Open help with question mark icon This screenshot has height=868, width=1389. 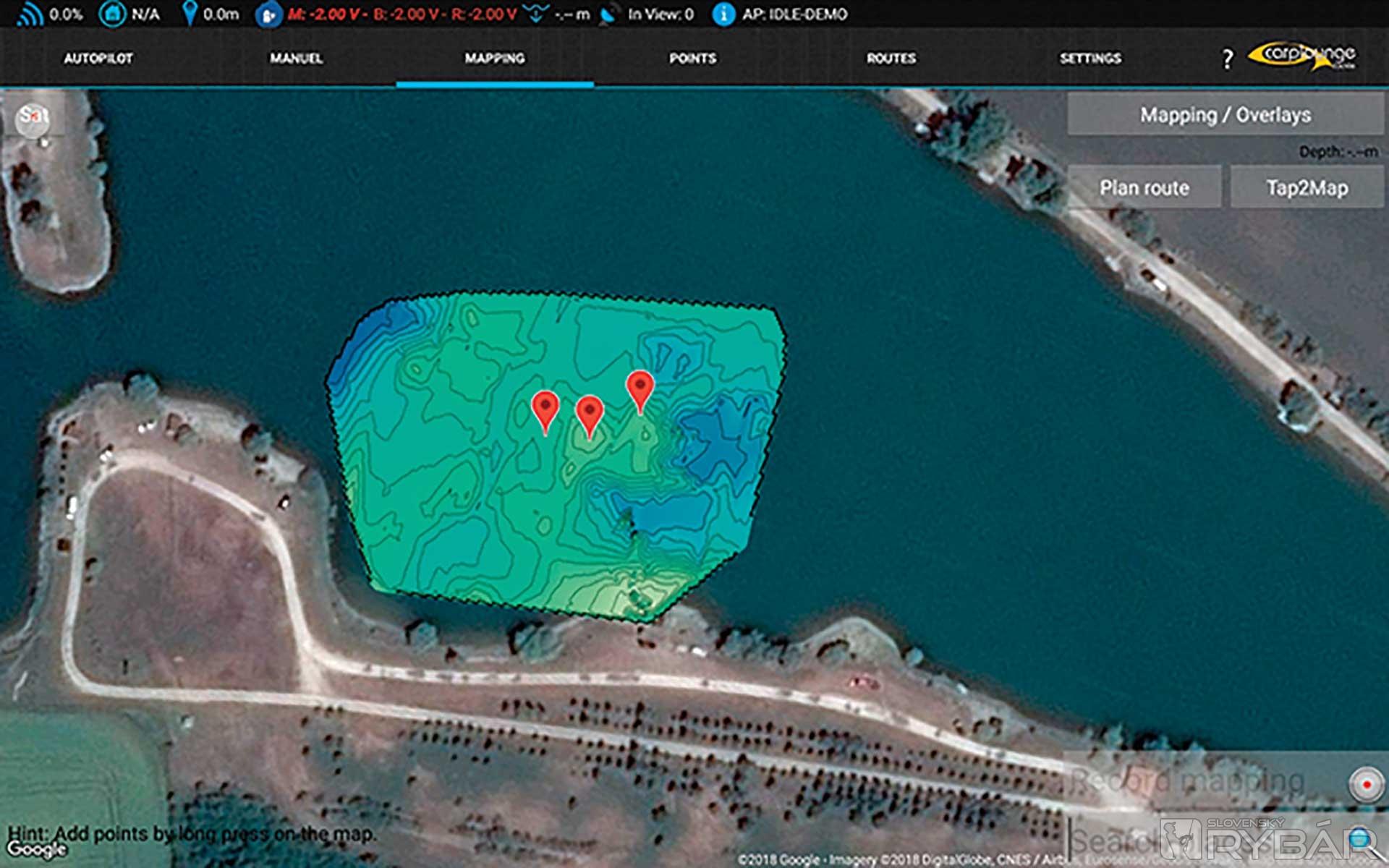pos(1227,59)
